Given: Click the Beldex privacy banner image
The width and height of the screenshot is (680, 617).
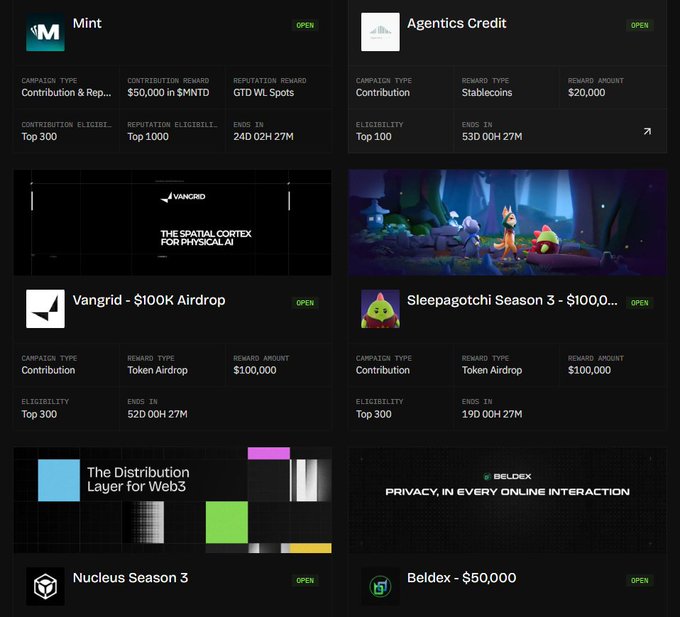Looking at the screenshot, I should click(x=507, y=500).
